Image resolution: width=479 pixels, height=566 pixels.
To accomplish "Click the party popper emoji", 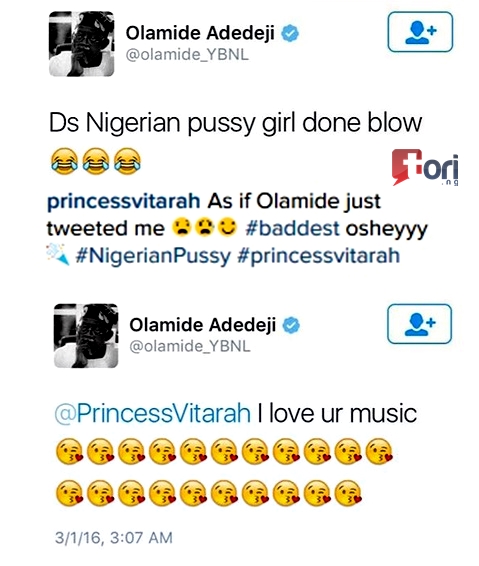I will tap(58, 254).
